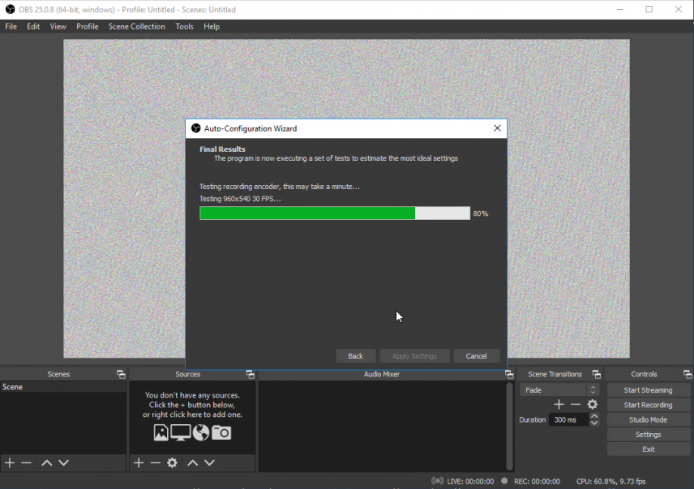This screenshot has width=694, height=489.
Task: Undock the Audio Mixer panel
Action: pos(509,374)
